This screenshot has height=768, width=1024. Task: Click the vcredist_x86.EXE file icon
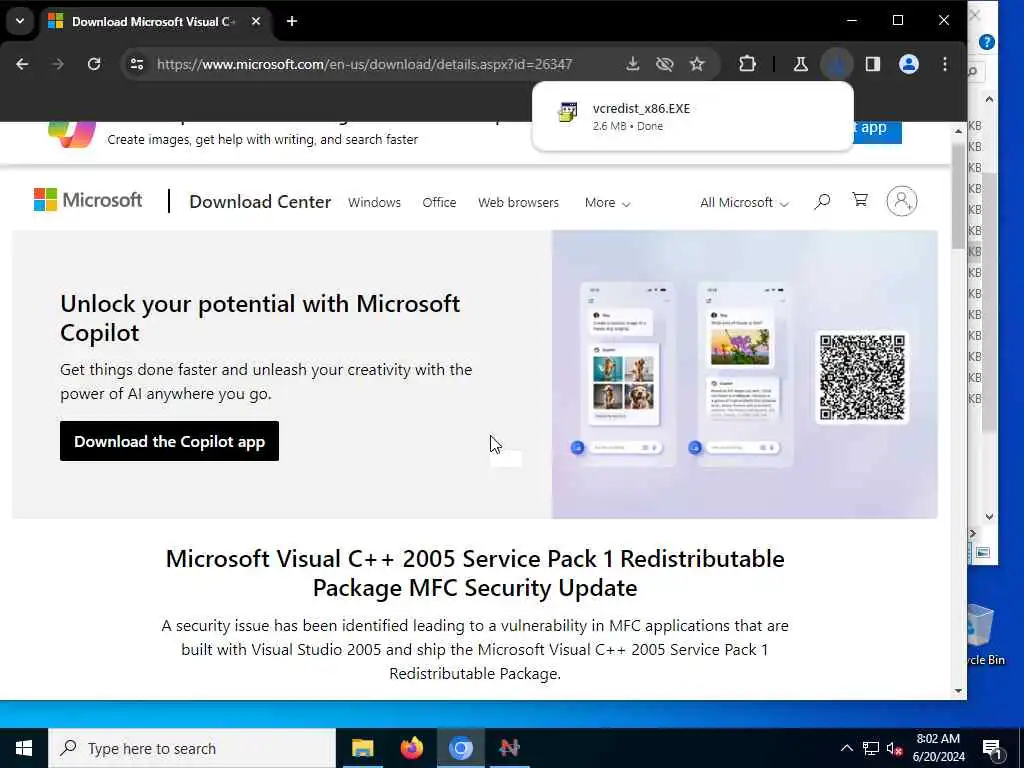point(567,112)
